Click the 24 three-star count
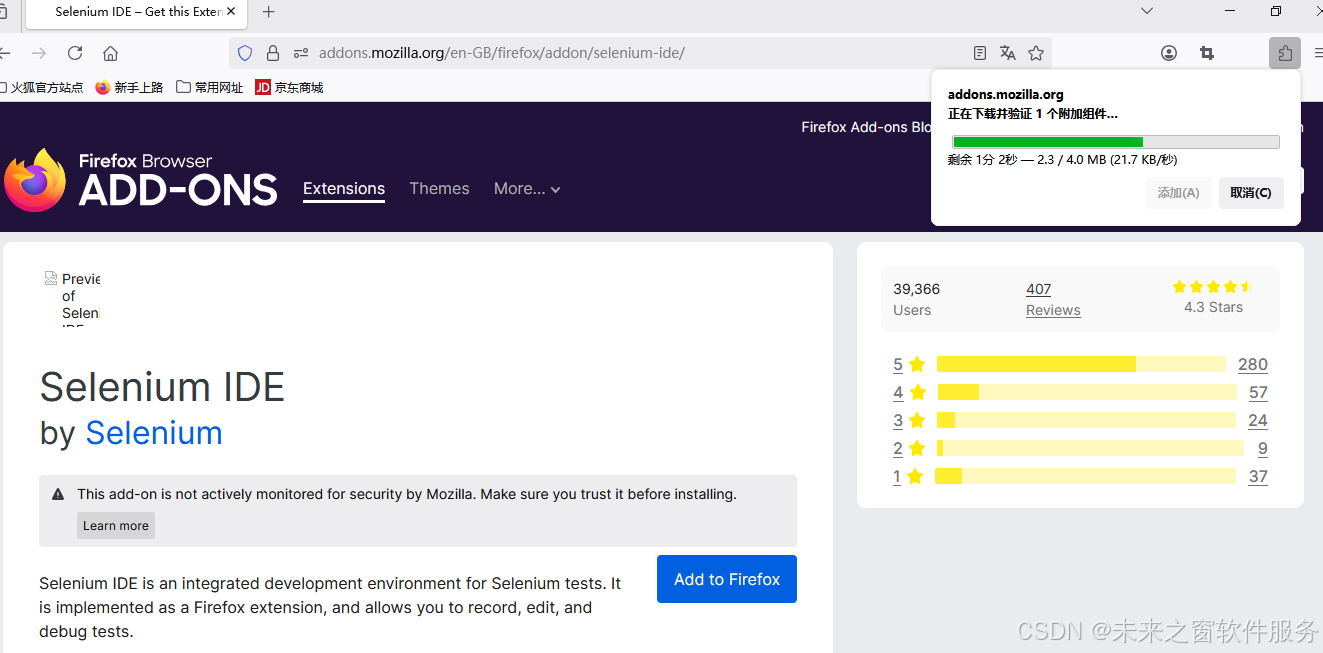1323x653 pixels. (1258, 420)
